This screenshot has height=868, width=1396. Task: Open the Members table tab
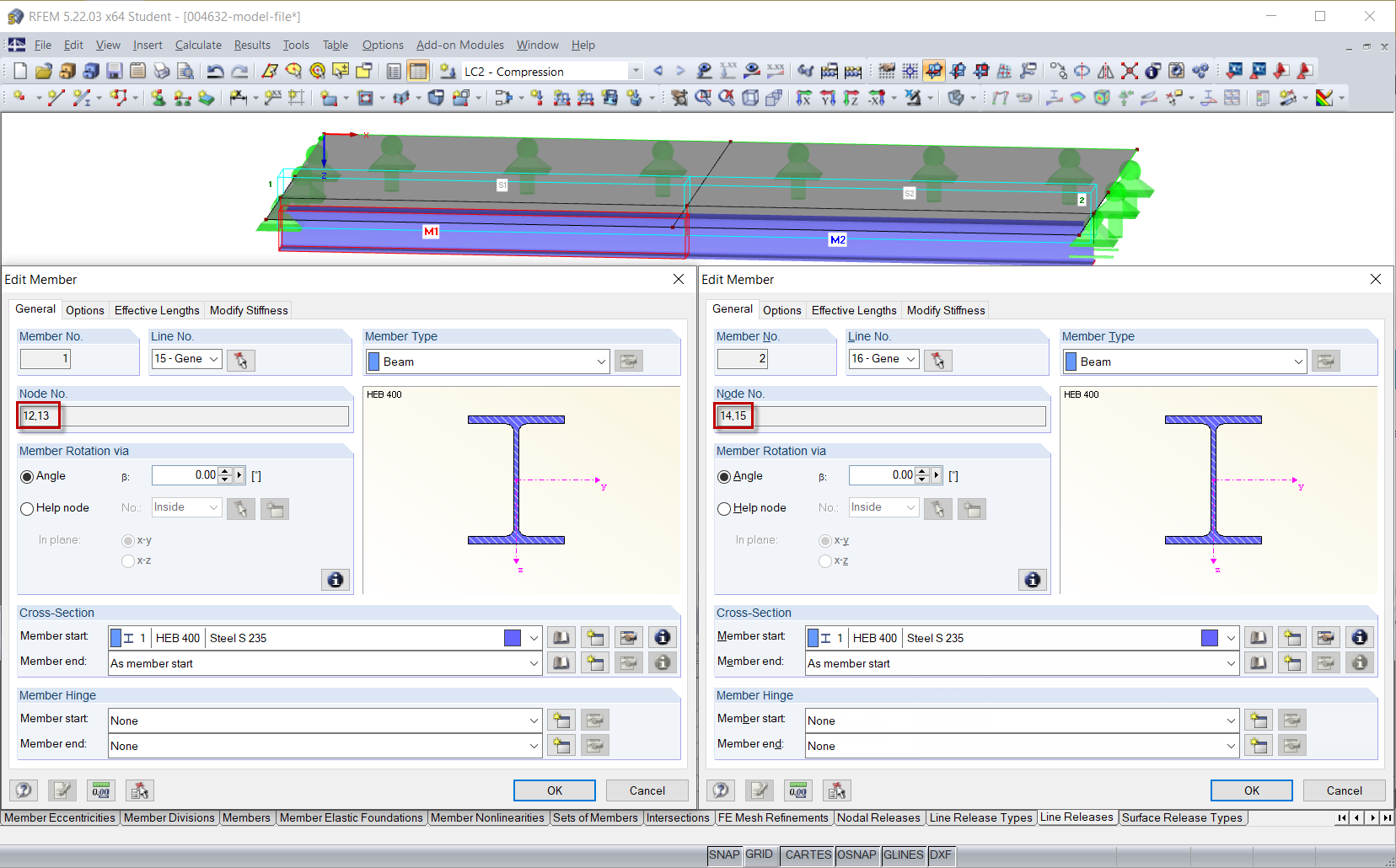click(x=246, y=817)
